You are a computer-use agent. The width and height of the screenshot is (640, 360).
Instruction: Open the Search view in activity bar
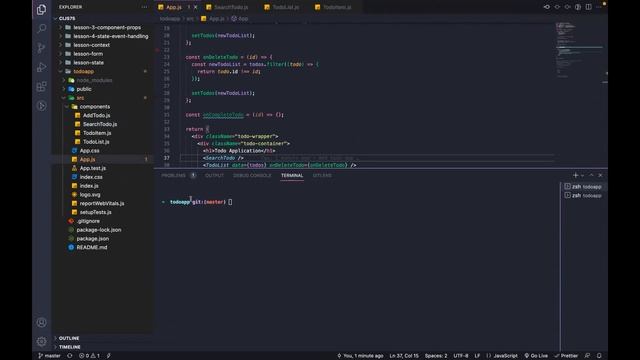[x=41, y=29]
